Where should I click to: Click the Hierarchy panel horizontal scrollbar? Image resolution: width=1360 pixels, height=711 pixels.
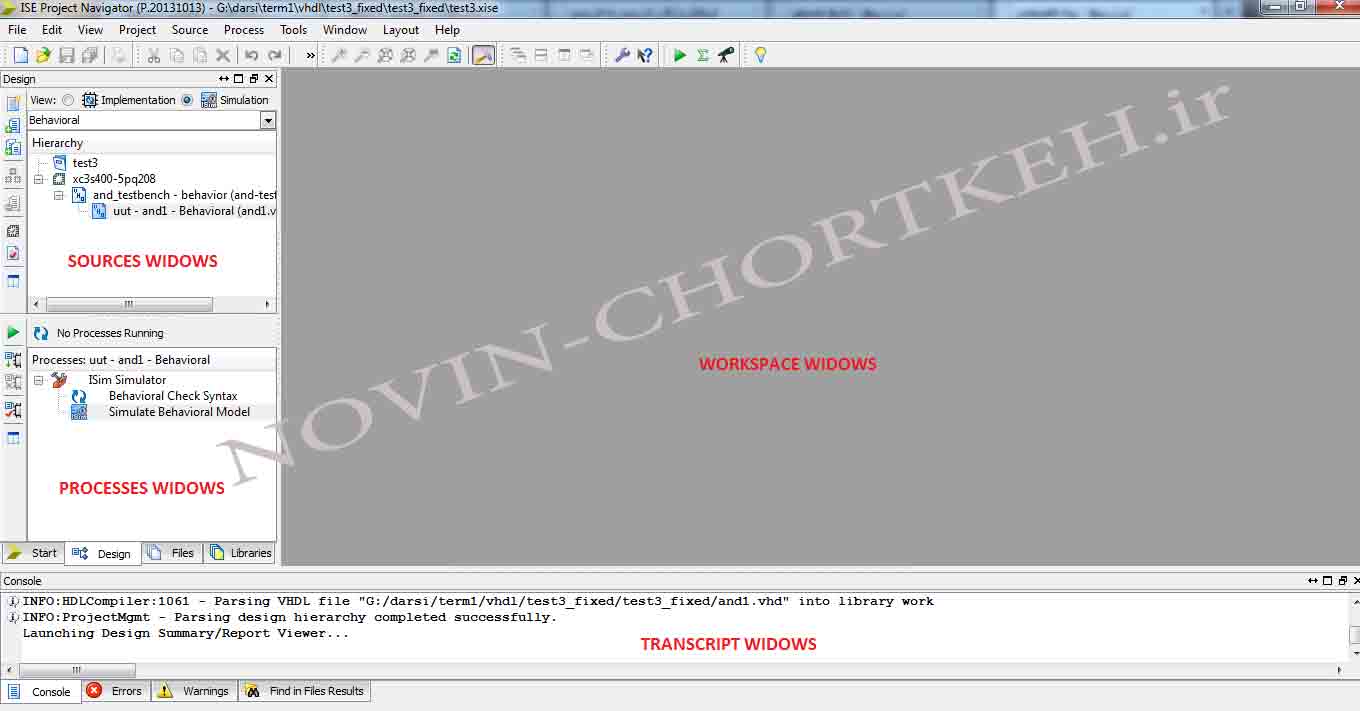coord(129,304)
